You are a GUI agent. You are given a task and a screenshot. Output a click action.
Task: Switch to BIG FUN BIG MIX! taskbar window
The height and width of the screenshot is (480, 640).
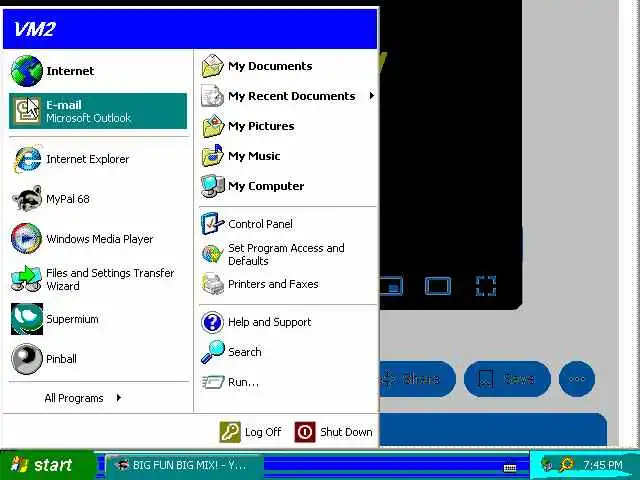tap(184, 465)
